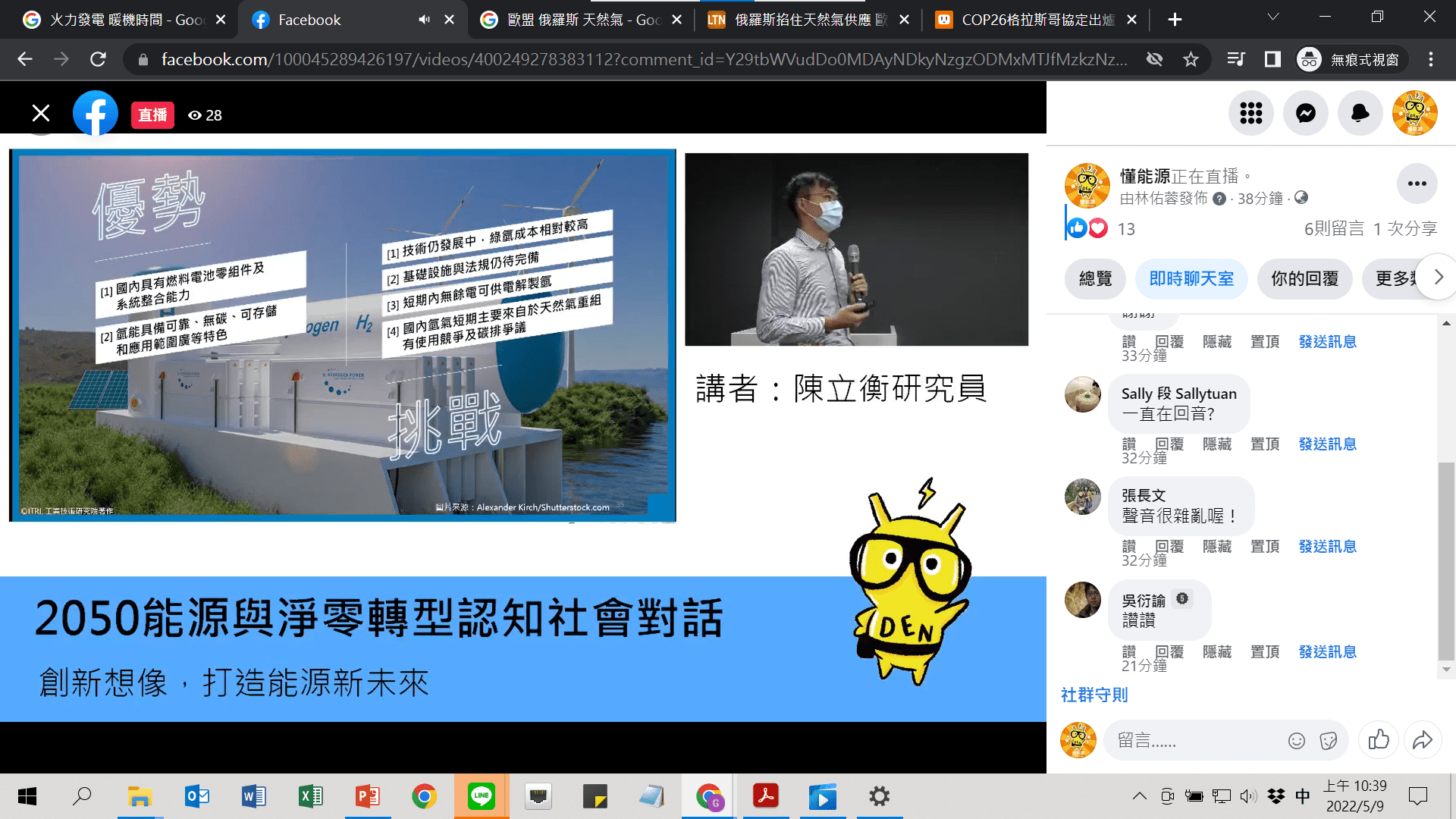Click the share arrow icon beside comment box
The image size is (1456, 819).
coord(1423,739)
